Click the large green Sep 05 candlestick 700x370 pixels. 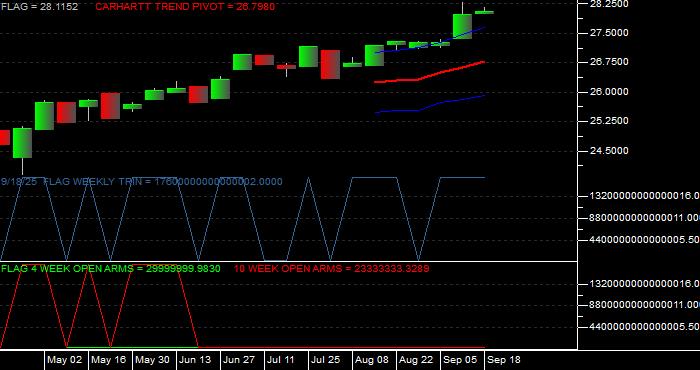462,26
